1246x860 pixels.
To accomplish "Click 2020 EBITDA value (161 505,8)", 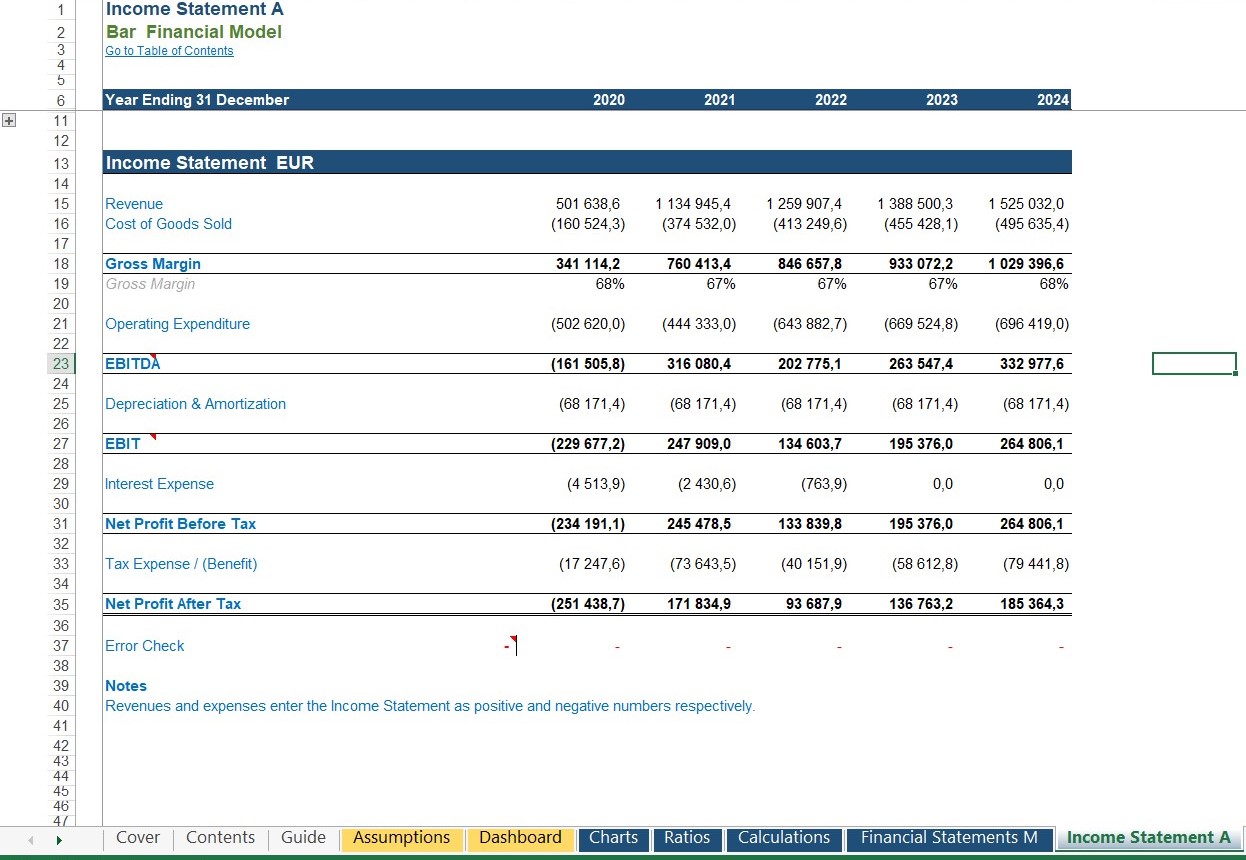I will pos(588,364).
